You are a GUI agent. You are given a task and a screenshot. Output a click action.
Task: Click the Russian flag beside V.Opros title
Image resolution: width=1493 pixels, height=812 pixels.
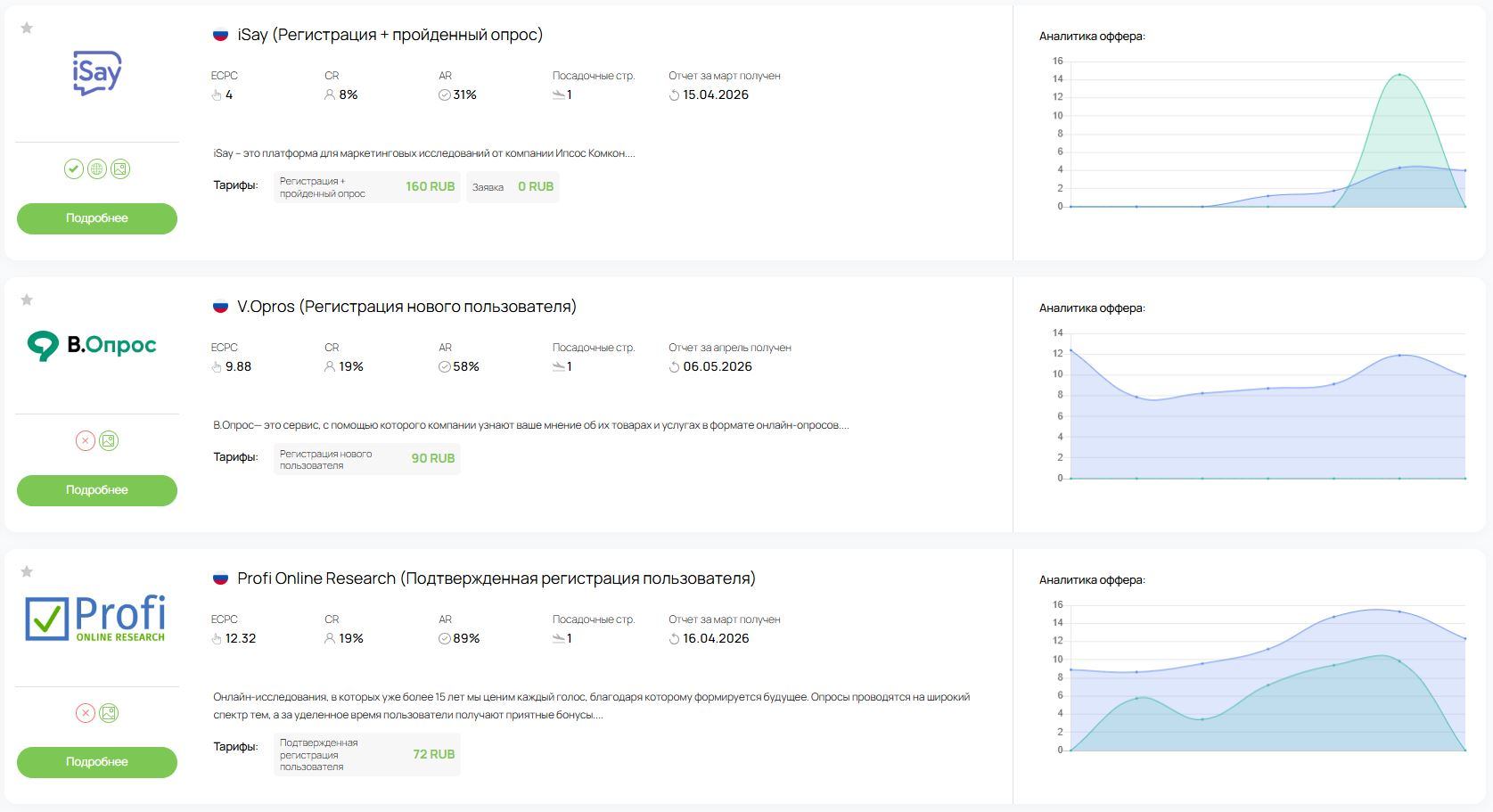(x=220, y=307)
